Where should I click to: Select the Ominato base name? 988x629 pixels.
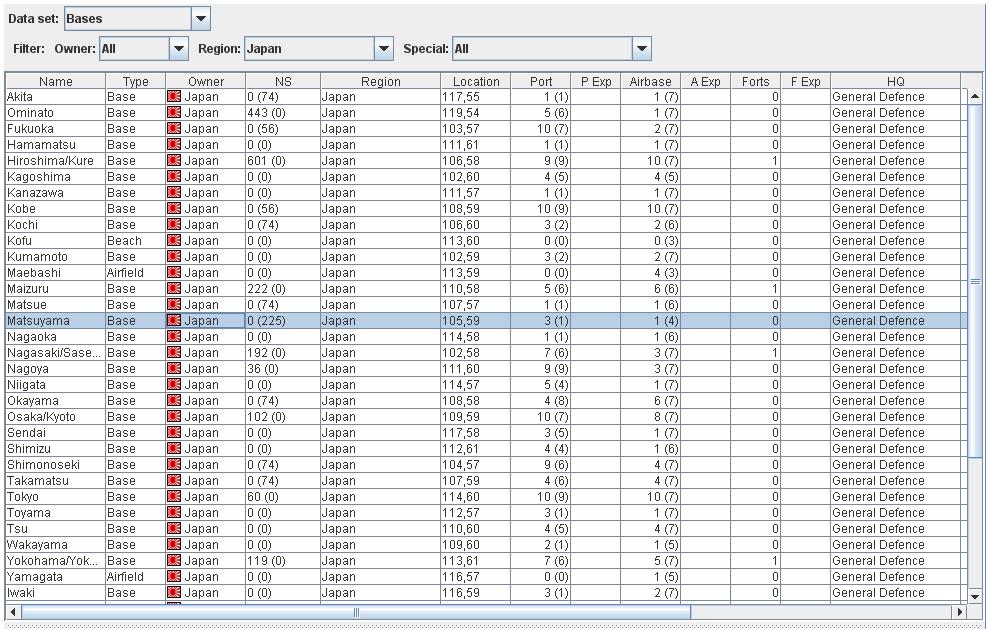(x=30, y=113)
